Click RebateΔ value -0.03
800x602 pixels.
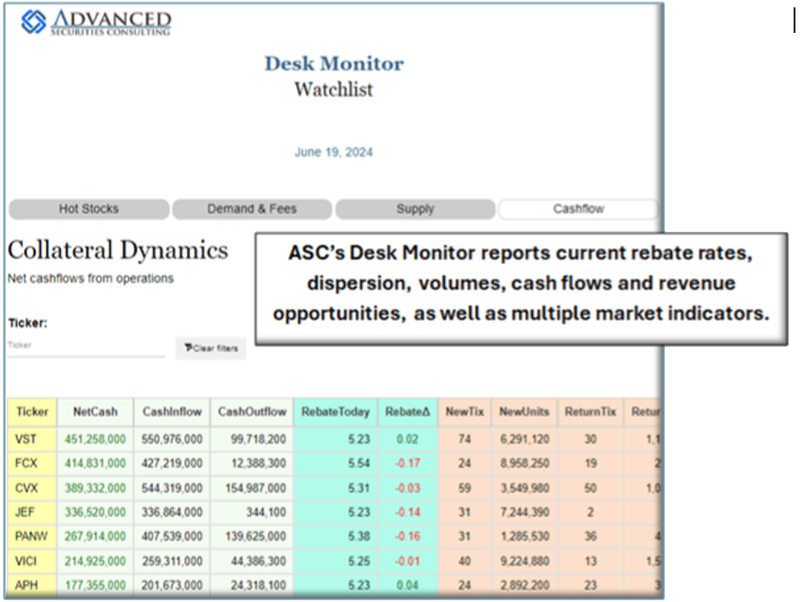click(408, 488)
